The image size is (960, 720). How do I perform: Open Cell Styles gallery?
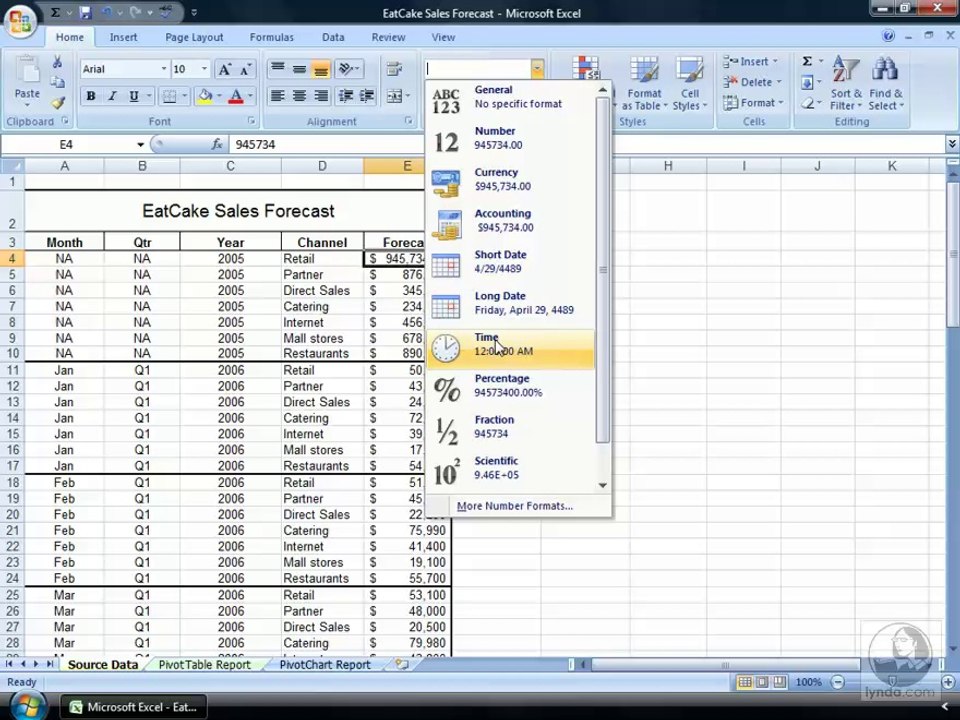(690, 84)
